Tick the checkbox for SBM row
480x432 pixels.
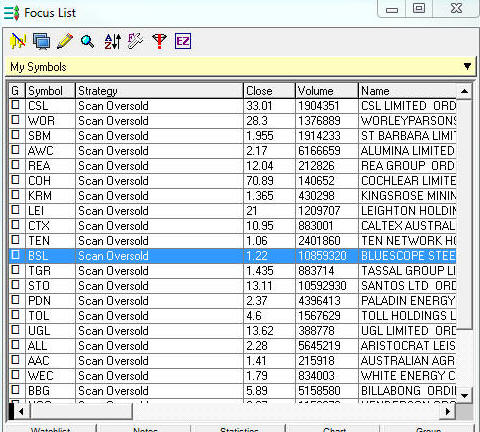pyautogui.click(x=15, y=135)
